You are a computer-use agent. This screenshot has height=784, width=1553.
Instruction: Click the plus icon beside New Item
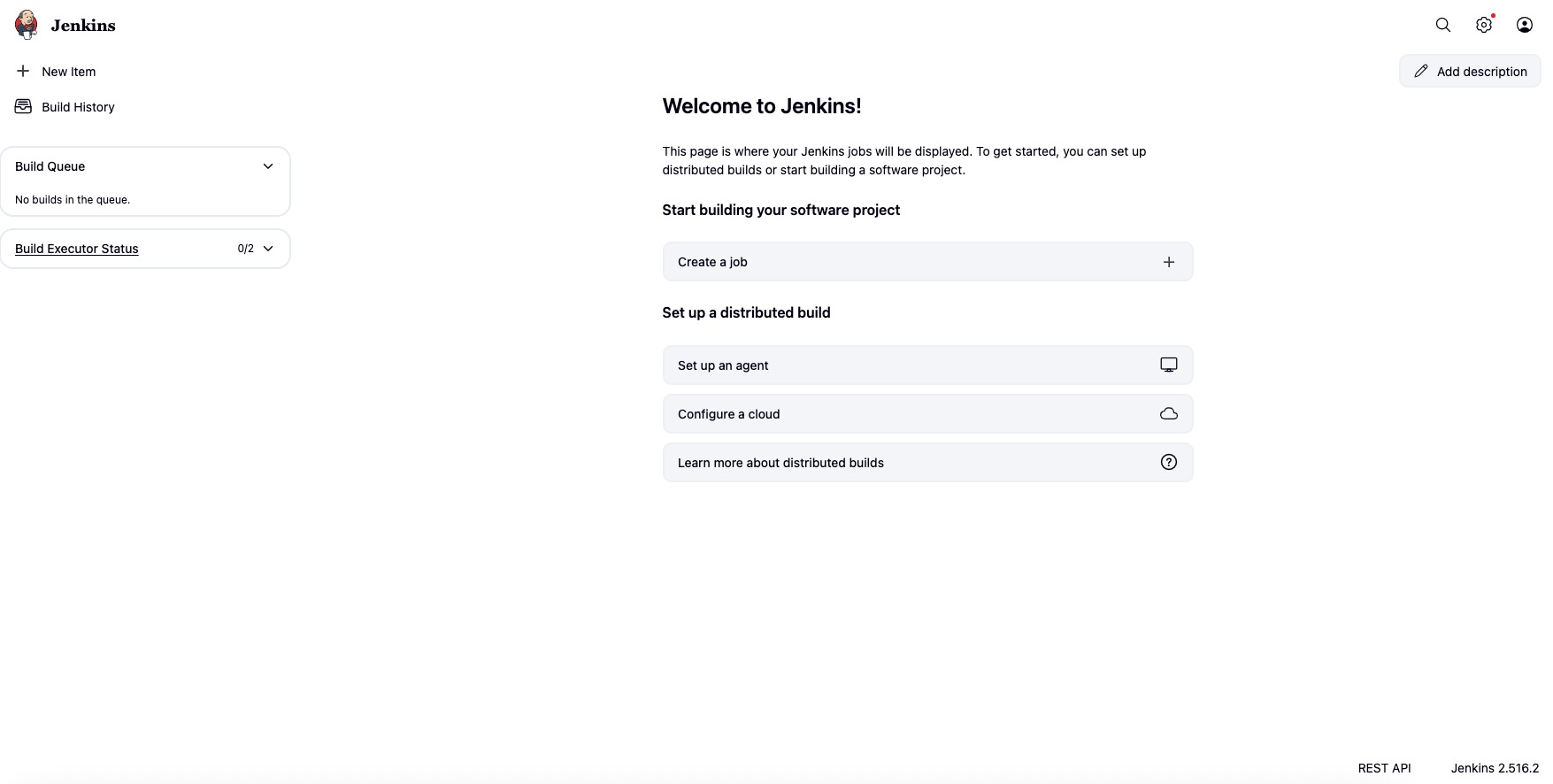(x=23, y=71)
